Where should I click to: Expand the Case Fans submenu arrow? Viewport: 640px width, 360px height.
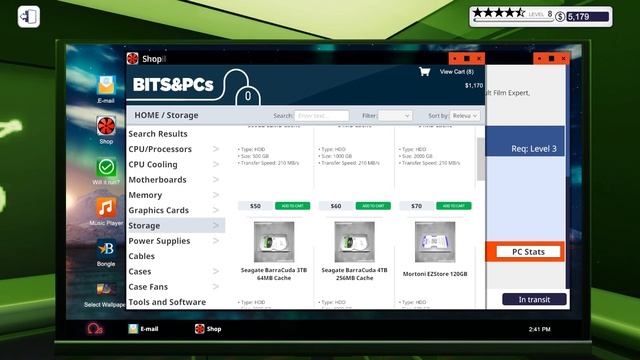tap(216, 287)
